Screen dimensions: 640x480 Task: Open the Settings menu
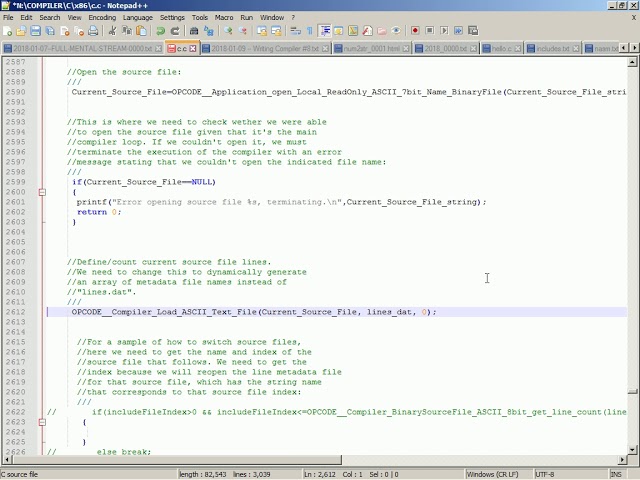pos(172,18)
